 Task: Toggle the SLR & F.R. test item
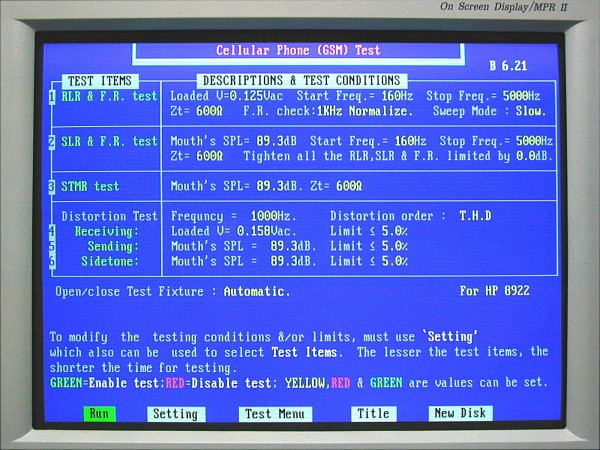tap(109, 142)
